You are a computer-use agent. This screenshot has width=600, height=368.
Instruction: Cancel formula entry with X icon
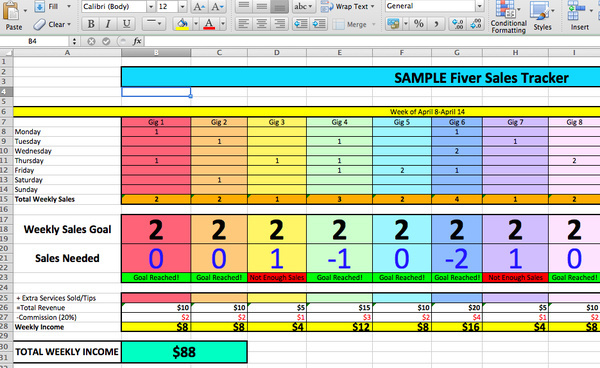click(x=91, y=41)
